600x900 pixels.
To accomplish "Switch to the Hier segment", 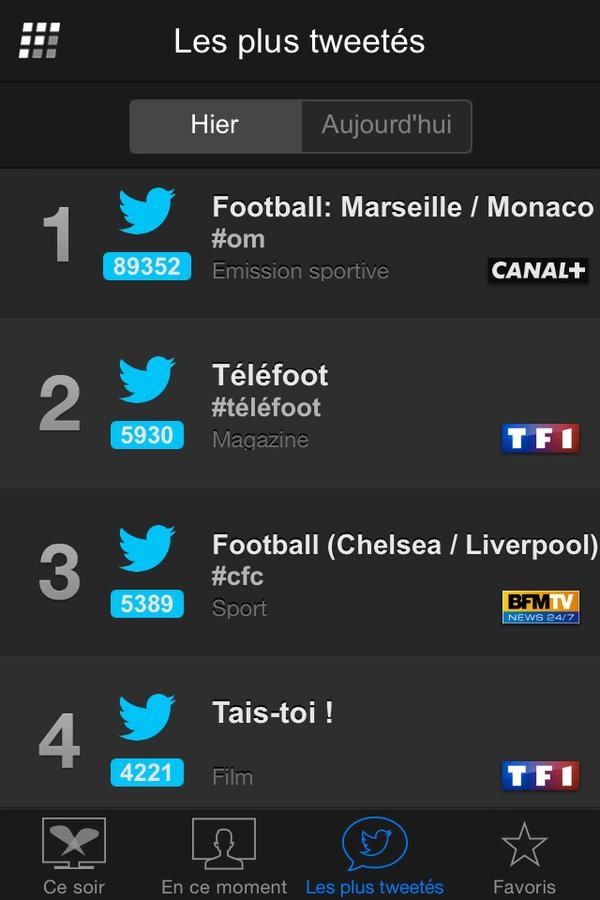I will click(215, 126).
